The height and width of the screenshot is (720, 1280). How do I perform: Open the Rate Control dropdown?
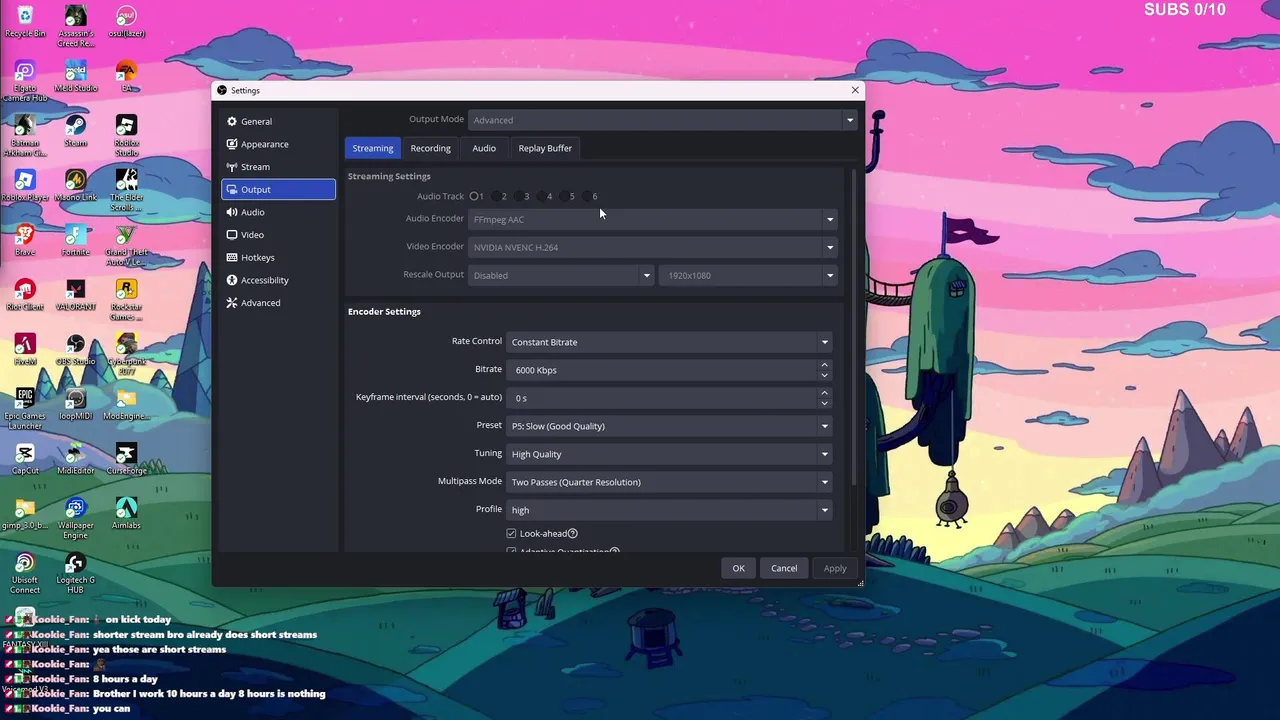tap(669, 342)
